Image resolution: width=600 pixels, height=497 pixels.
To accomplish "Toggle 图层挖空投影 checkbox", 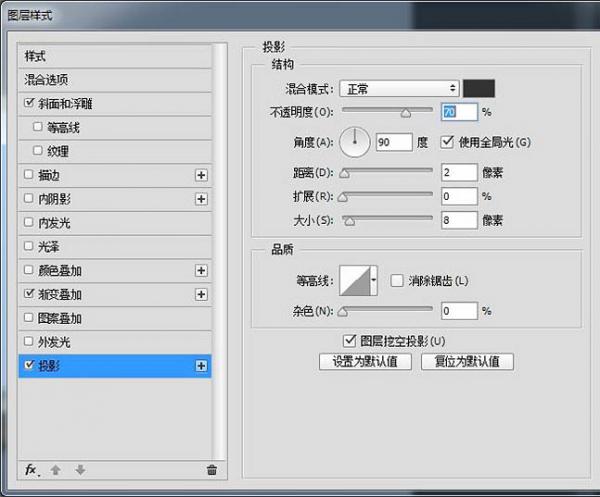I will [349, 341].
